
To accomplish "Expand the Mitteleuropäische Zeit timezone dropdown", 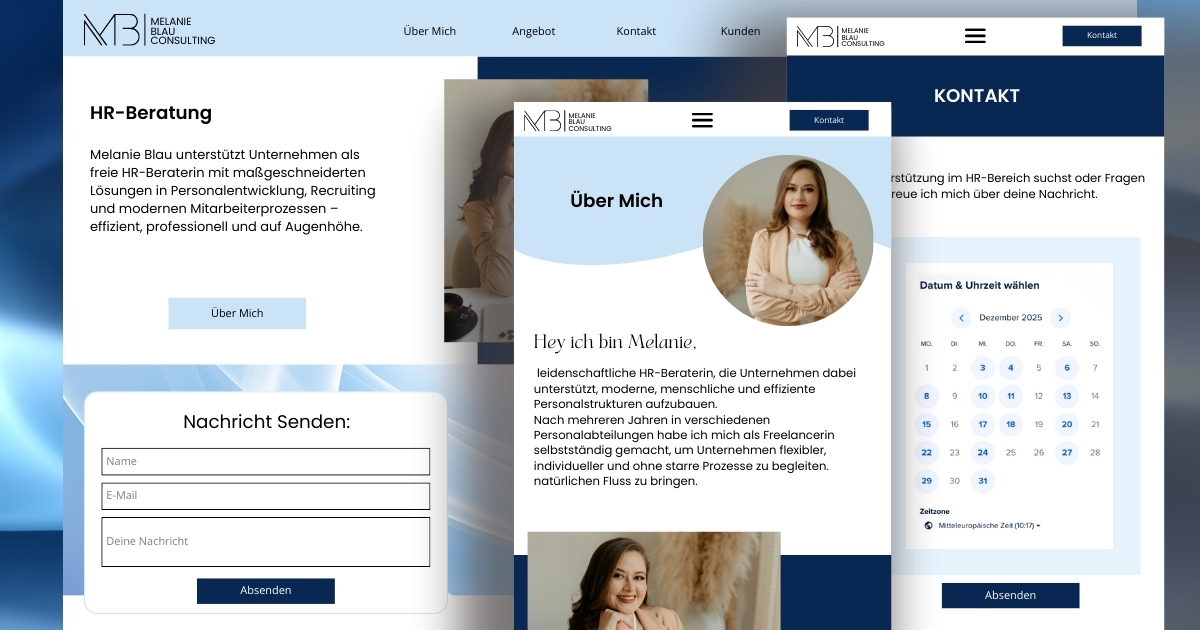I will [x=990, y=525].
